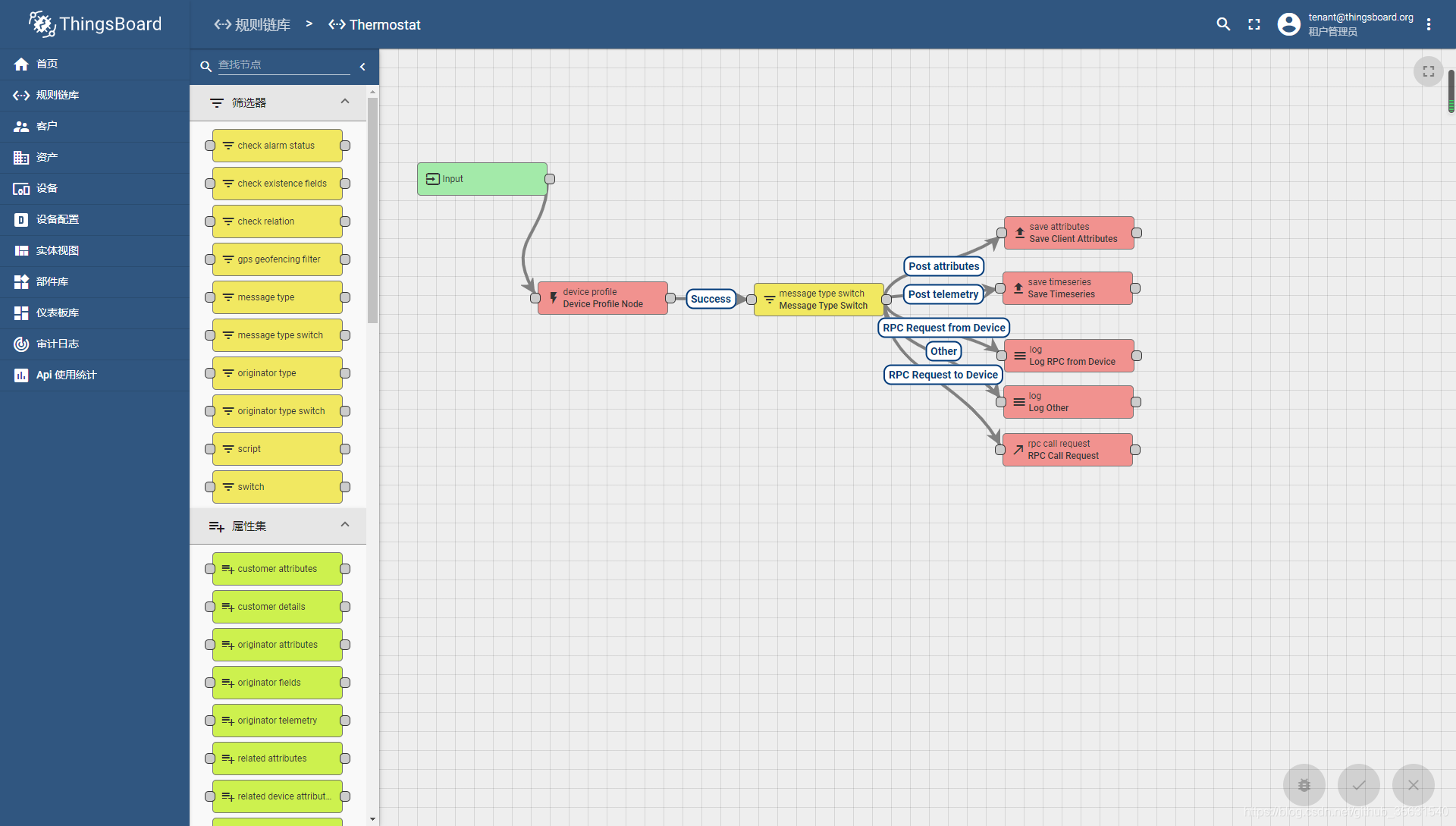Click the ThingsBoard home logo icon
Screen dimensions: 1456x826
click(42, 23)
